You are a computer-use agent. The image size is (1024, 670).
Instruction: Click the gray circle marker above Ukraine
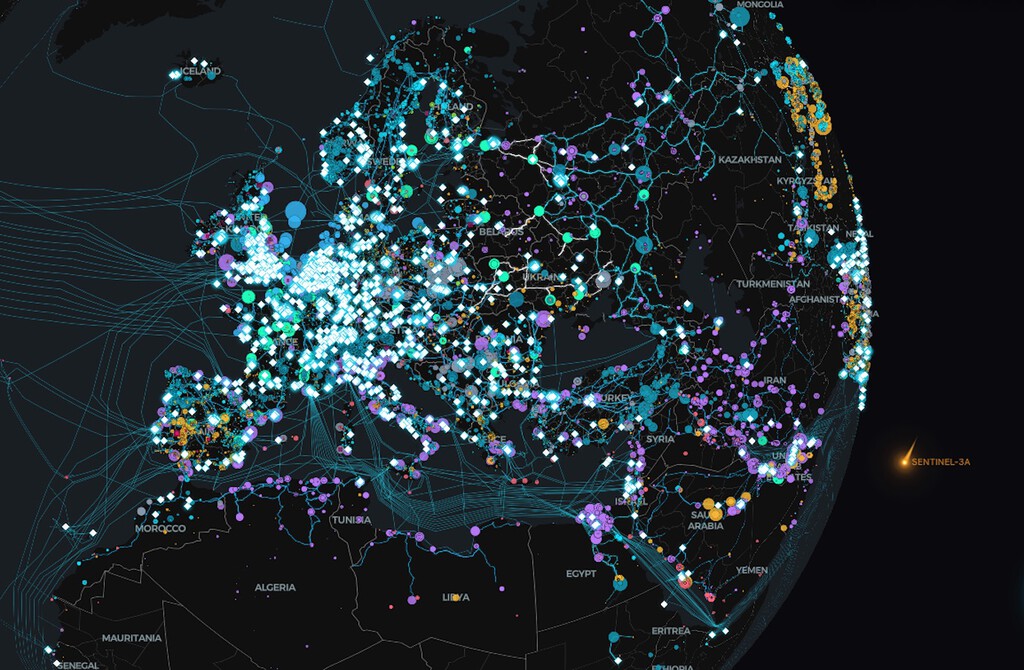point(601,281)
